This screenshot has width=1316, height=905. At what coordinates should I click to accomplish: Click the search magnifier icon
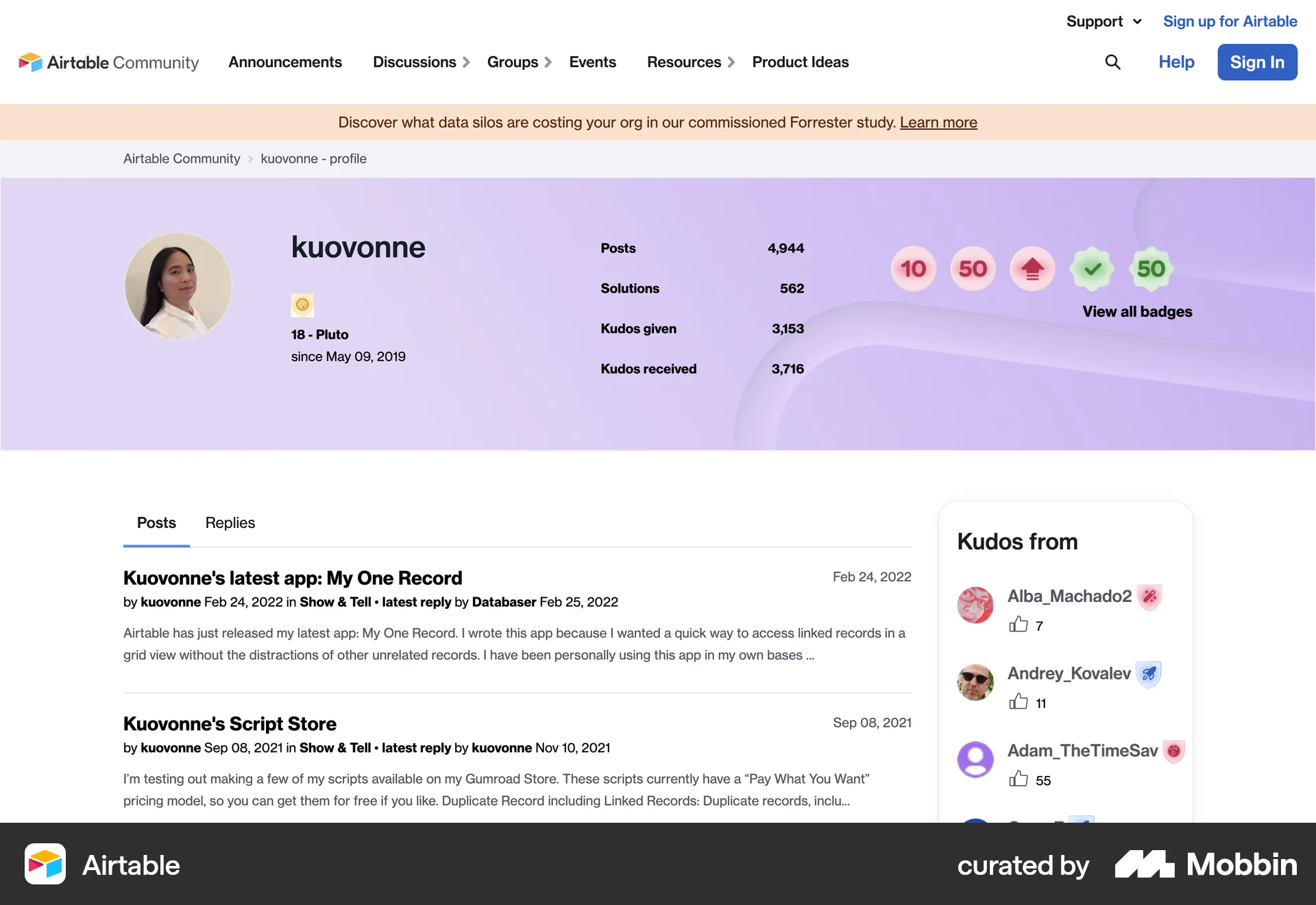tap(1113, 62)
